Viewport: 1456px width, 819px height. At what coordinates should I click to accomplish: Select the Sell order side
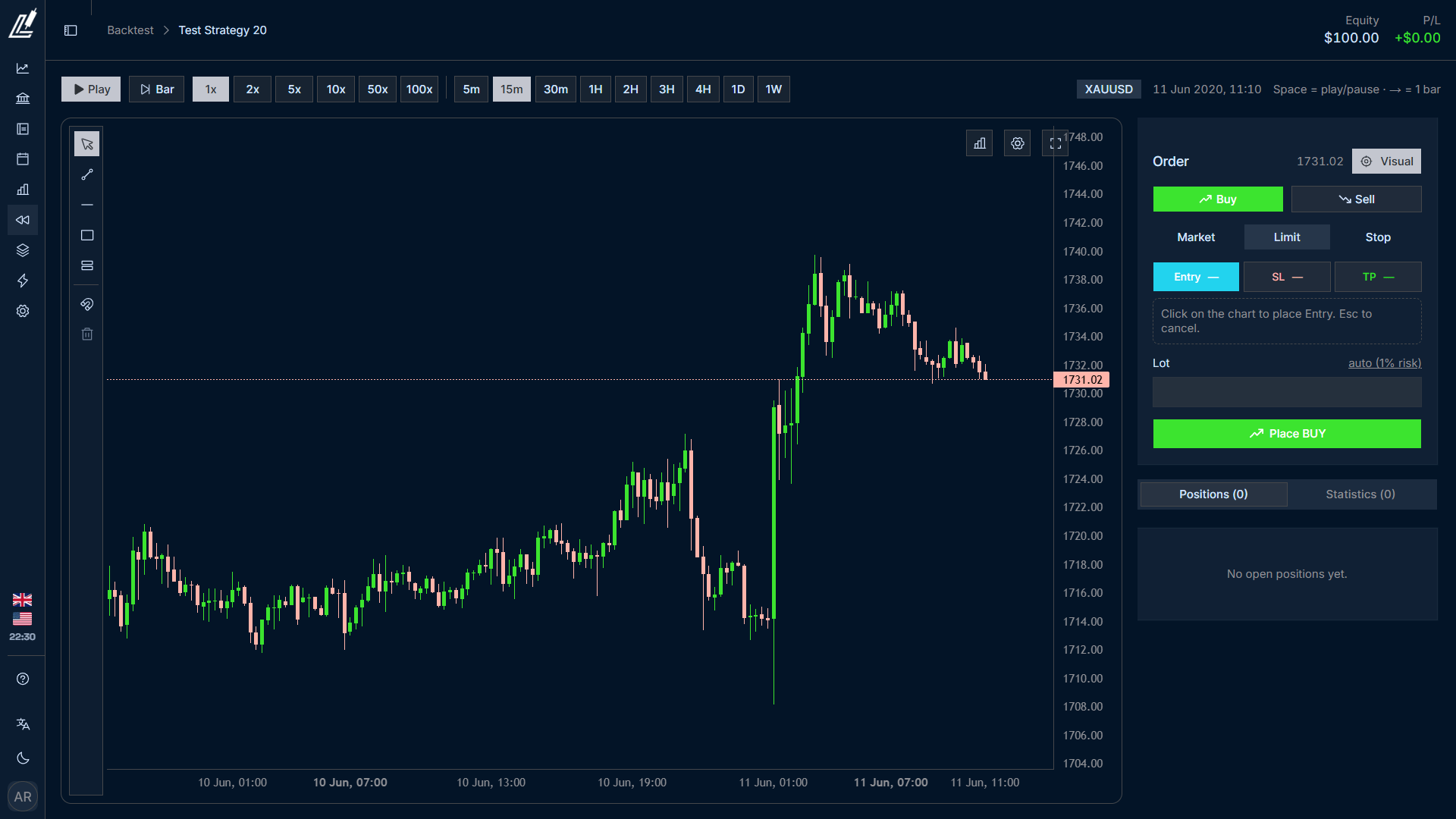pos(1357,199)
